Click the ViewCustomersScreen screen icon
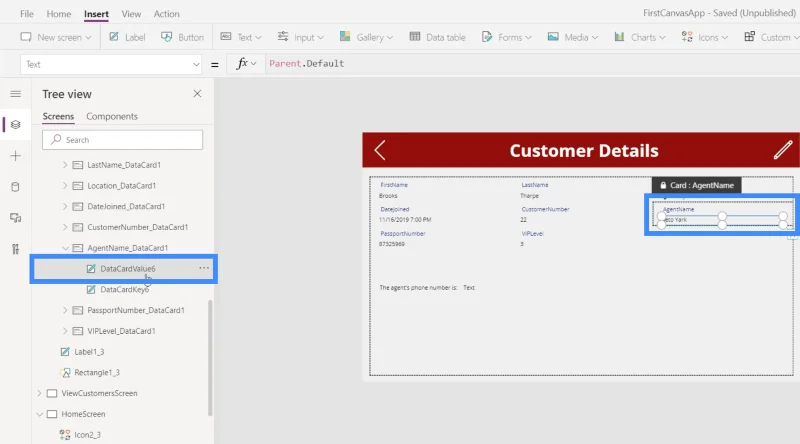 click(x=52, y=393)
